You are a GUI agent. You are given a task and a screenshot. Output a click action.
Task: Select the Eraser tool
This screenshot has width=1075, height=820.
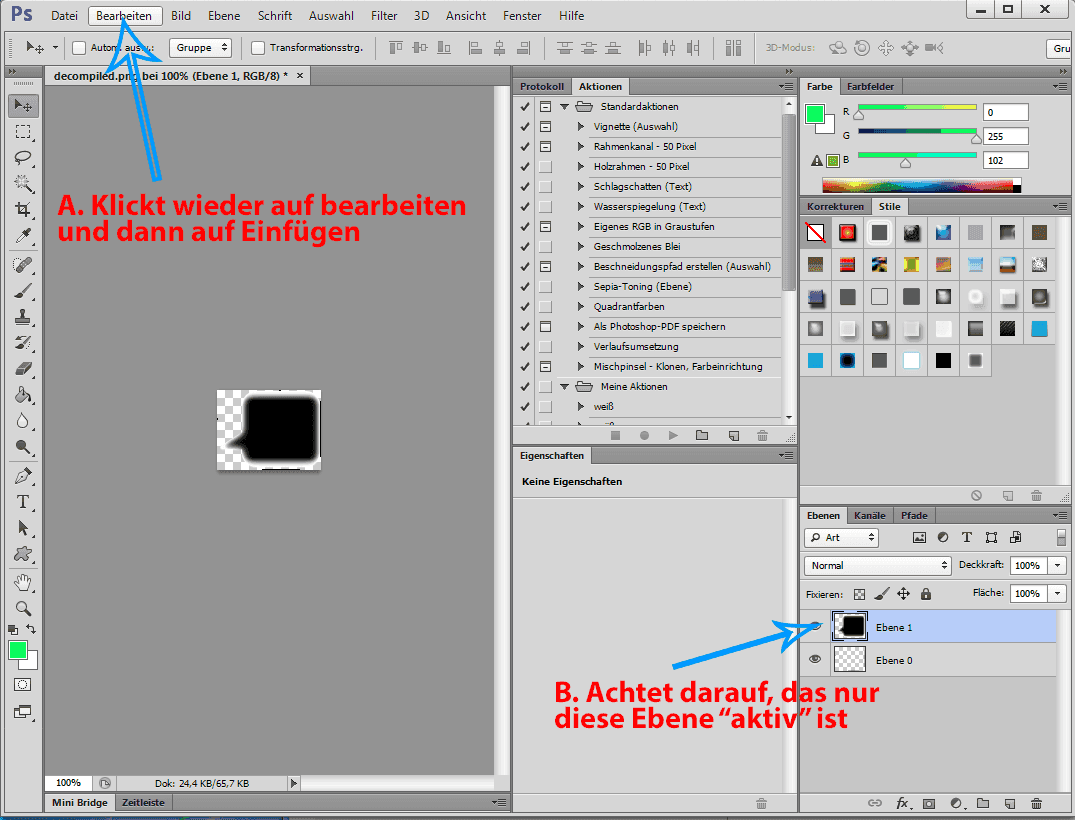[x=23, y=370]
